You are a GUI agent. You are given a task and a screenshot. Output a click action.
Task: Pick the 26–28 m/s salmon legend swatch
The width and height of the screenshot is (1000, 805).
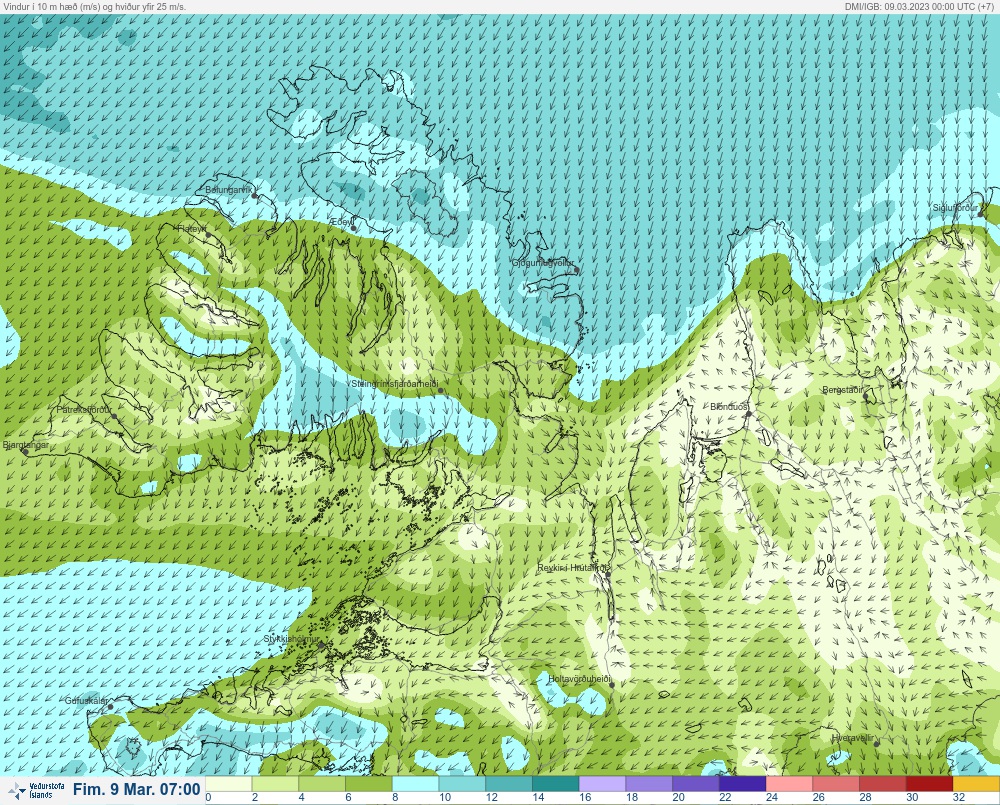click(x=836, y=783)
